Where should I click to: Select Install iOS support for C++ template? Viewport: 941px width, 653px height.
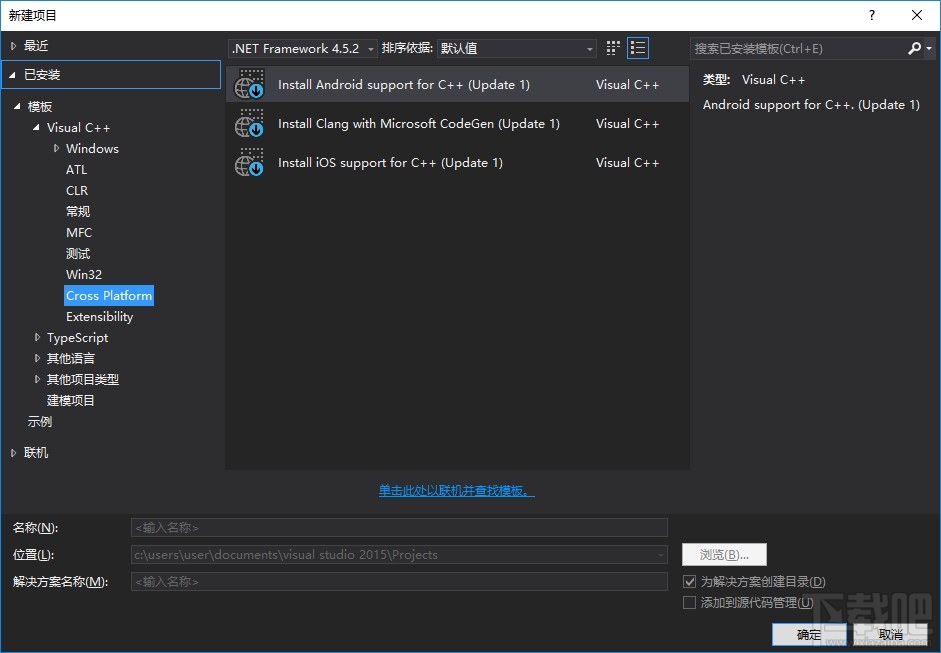pyautogui.click(x=457, y=163)
